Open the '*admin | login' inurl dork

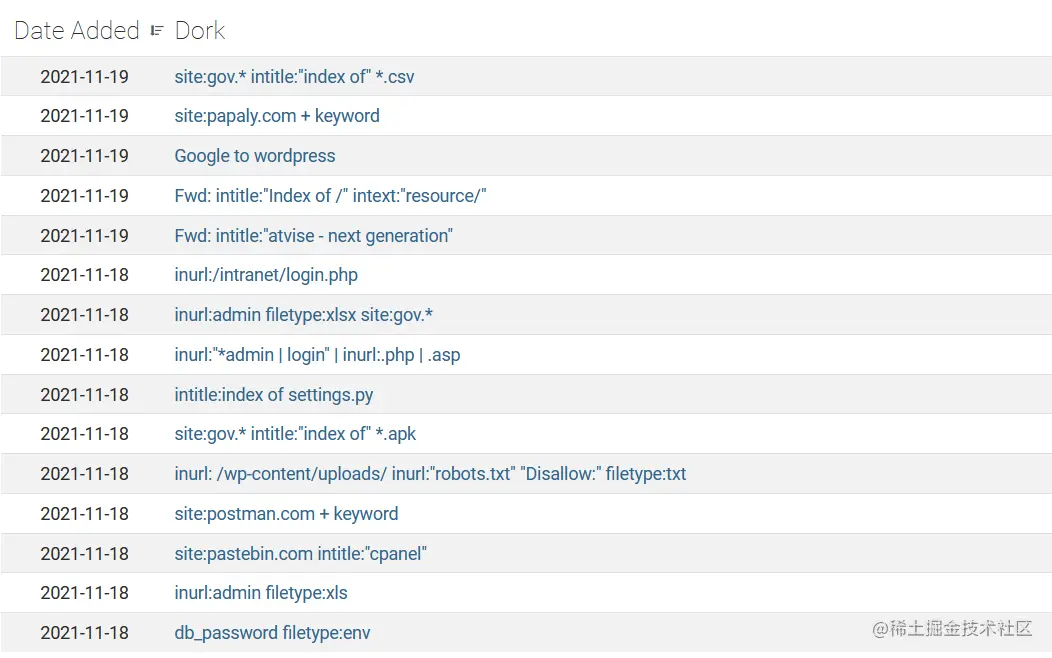[317, 355]
